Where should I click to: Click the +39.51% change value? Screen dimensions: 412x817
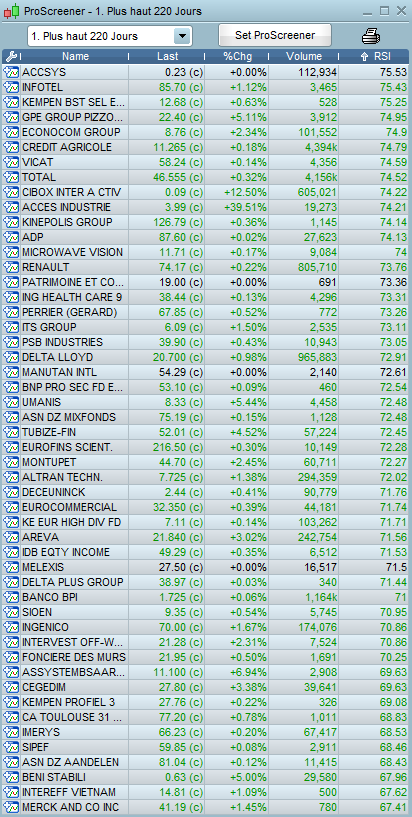point(245,207)
